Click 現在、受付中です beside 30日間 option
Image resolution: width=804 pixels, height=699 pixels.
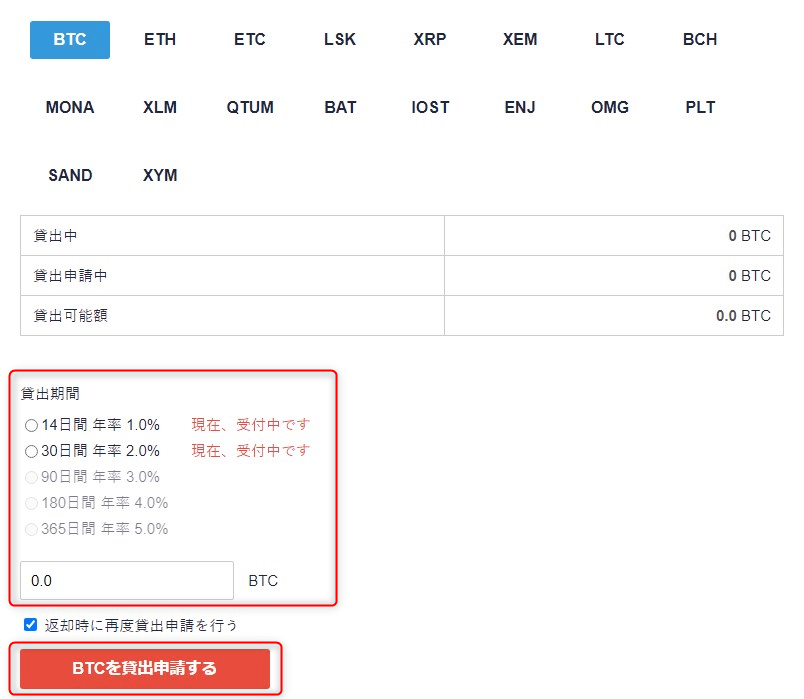(x=251, y=451)
